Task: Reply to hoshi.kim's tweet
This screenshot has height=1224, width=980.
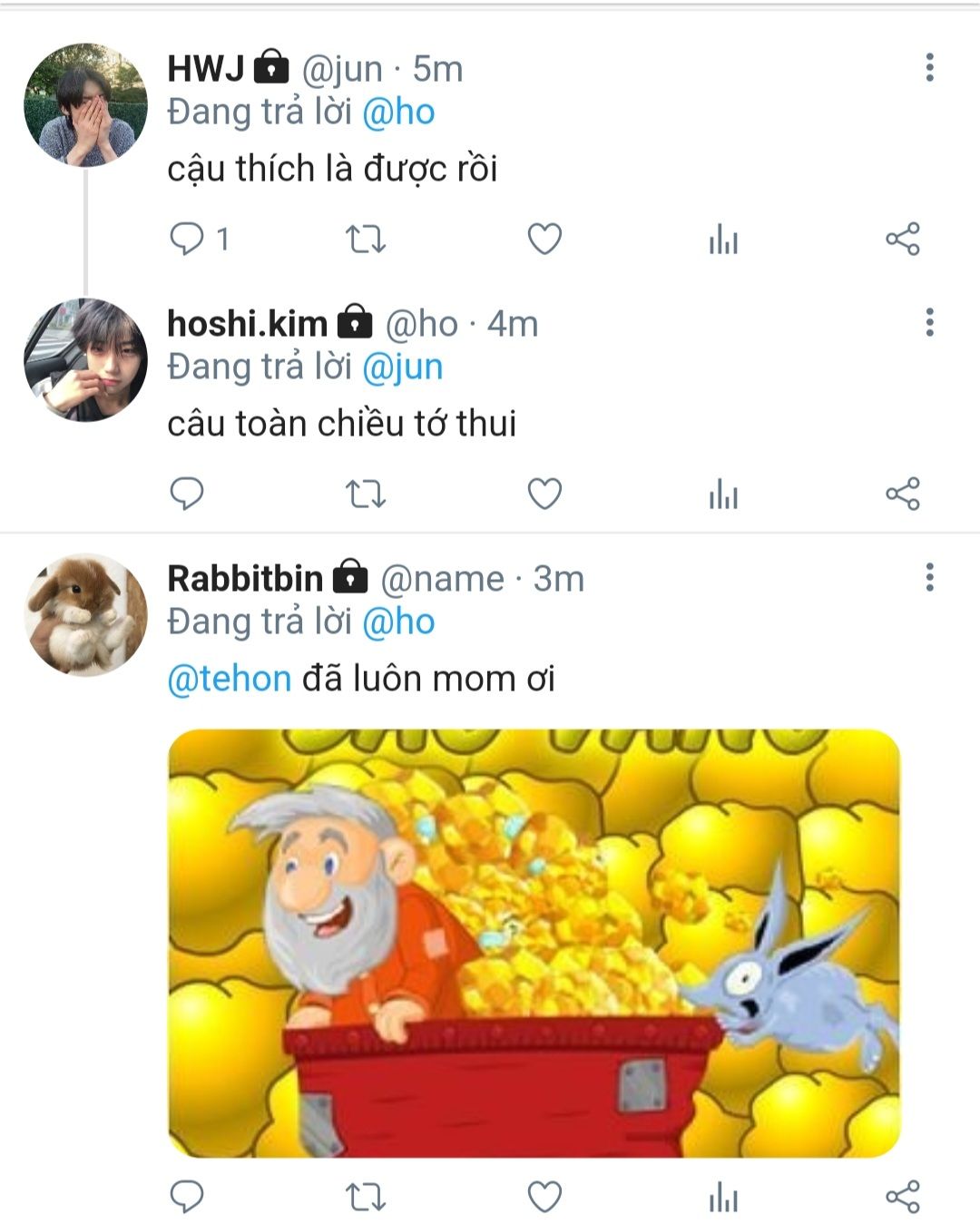Action: click(x=187, y=494)
